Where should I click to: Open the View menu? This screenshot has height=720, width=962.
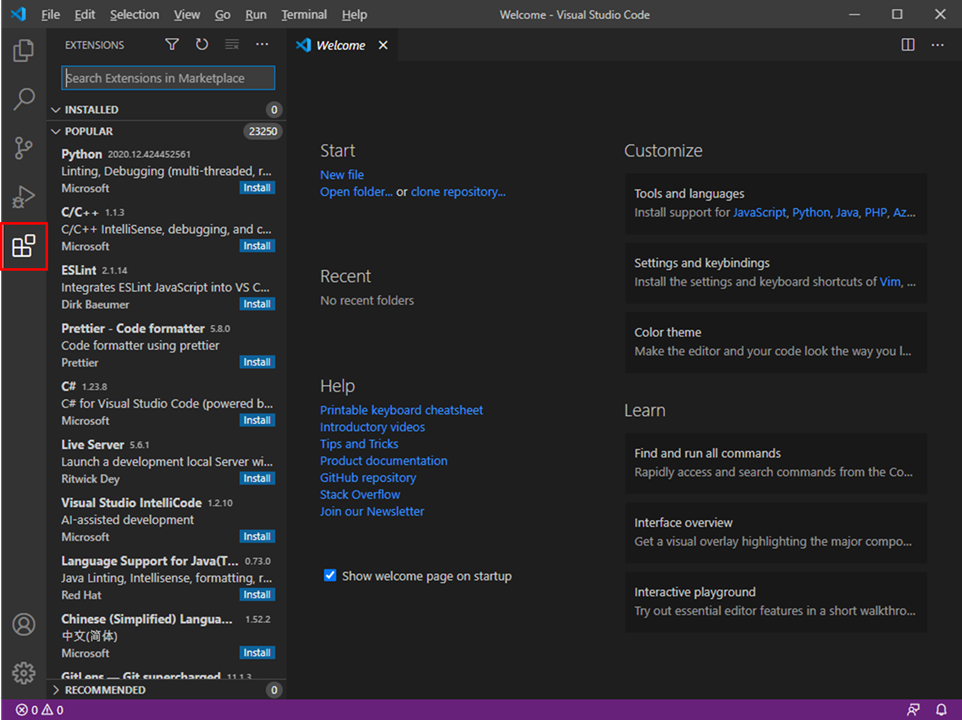(x=187, y=14)
